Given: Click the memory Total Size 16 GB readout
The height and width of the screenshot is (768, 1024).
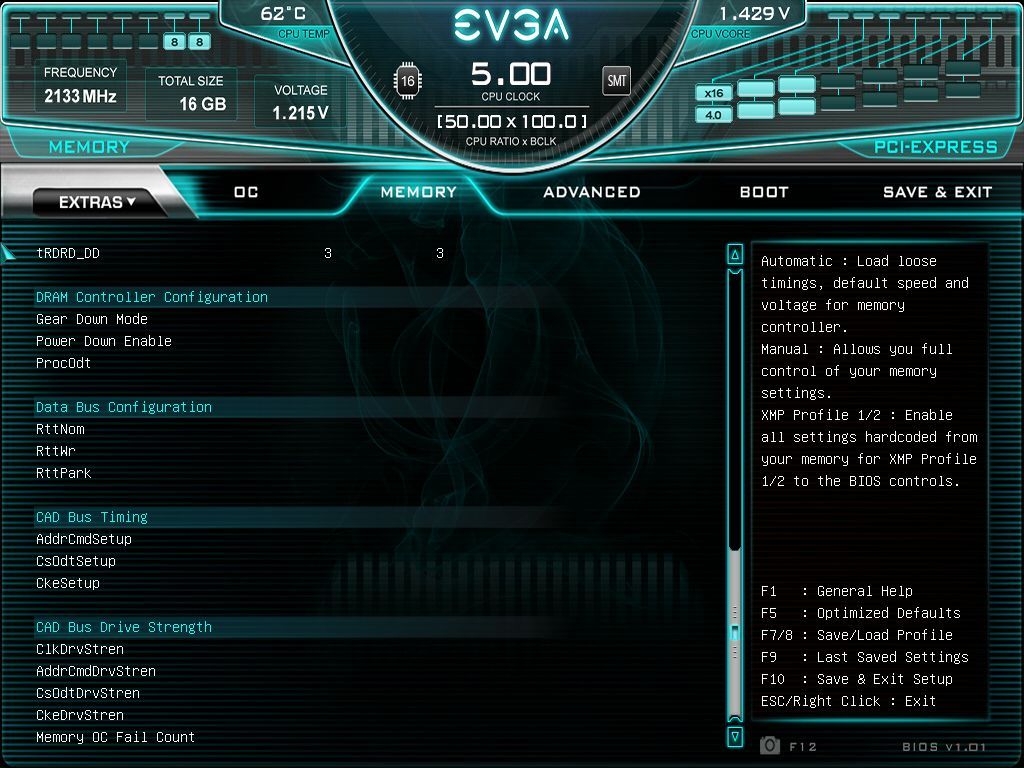Looking at the screenshot, I should pos(202,104).
